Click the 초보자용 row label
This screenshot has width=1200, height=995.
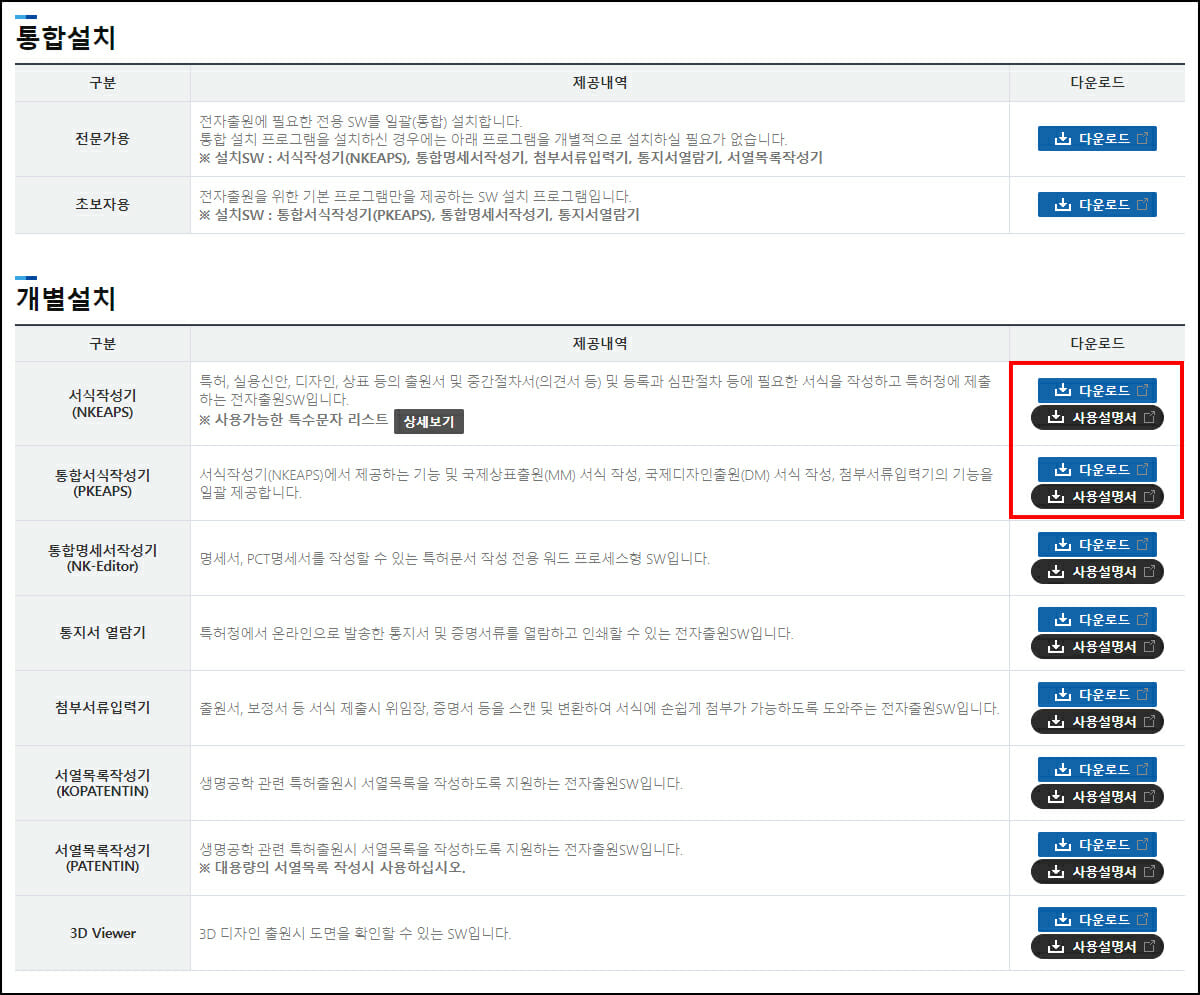[x=102, y=204]
